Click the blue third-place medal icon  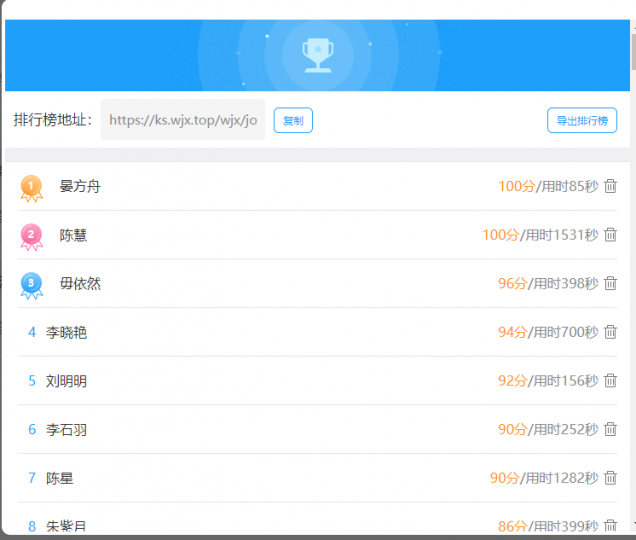pos(32,285)
